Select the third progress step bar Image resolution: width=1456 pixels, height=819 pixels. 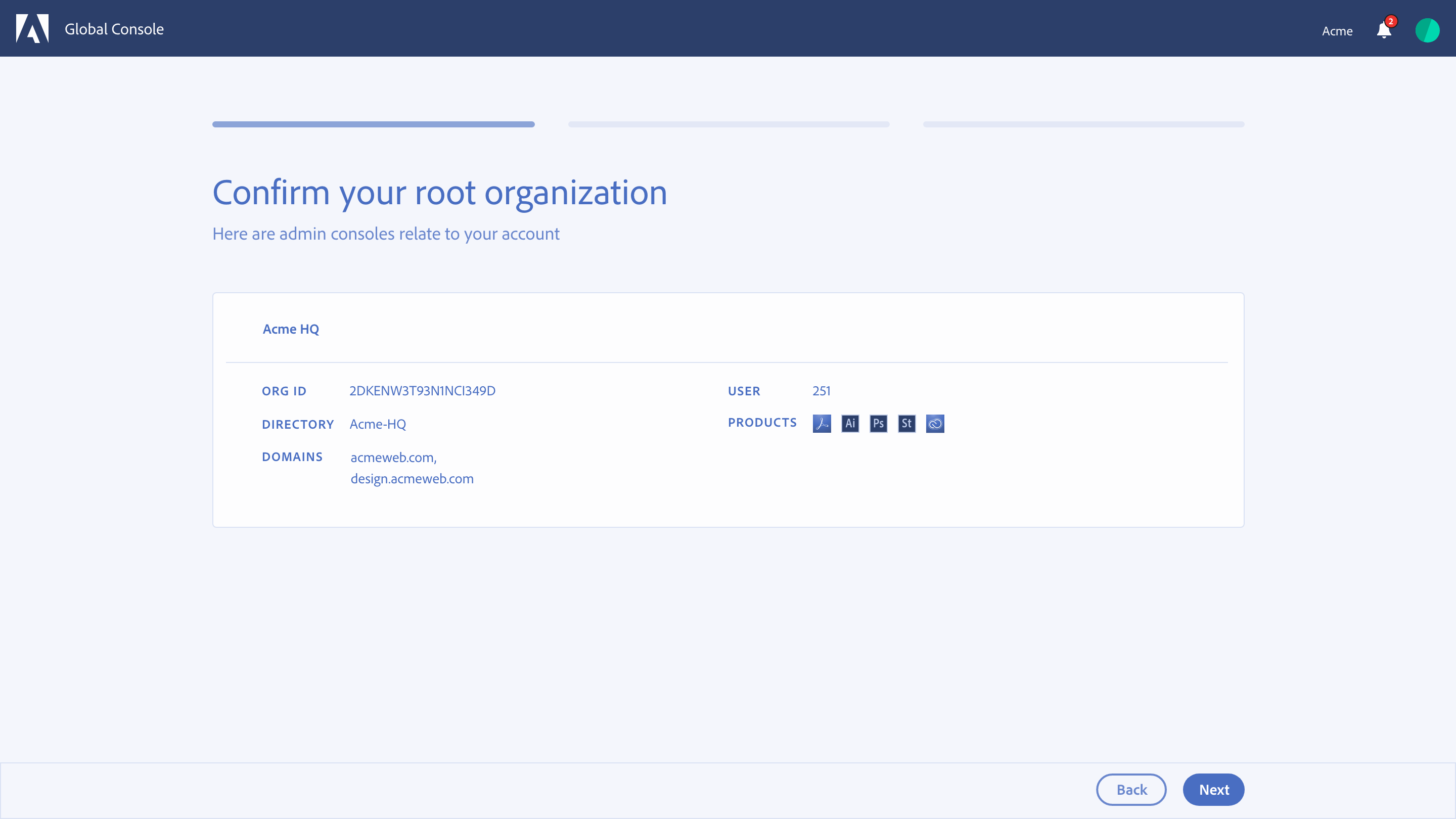click(1083, 124)
